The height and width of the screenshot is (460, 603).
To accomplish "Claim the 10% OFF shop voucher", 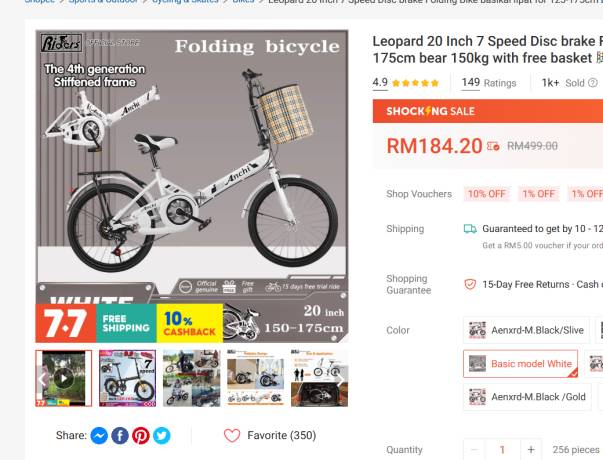I will (x=487, y=193).
